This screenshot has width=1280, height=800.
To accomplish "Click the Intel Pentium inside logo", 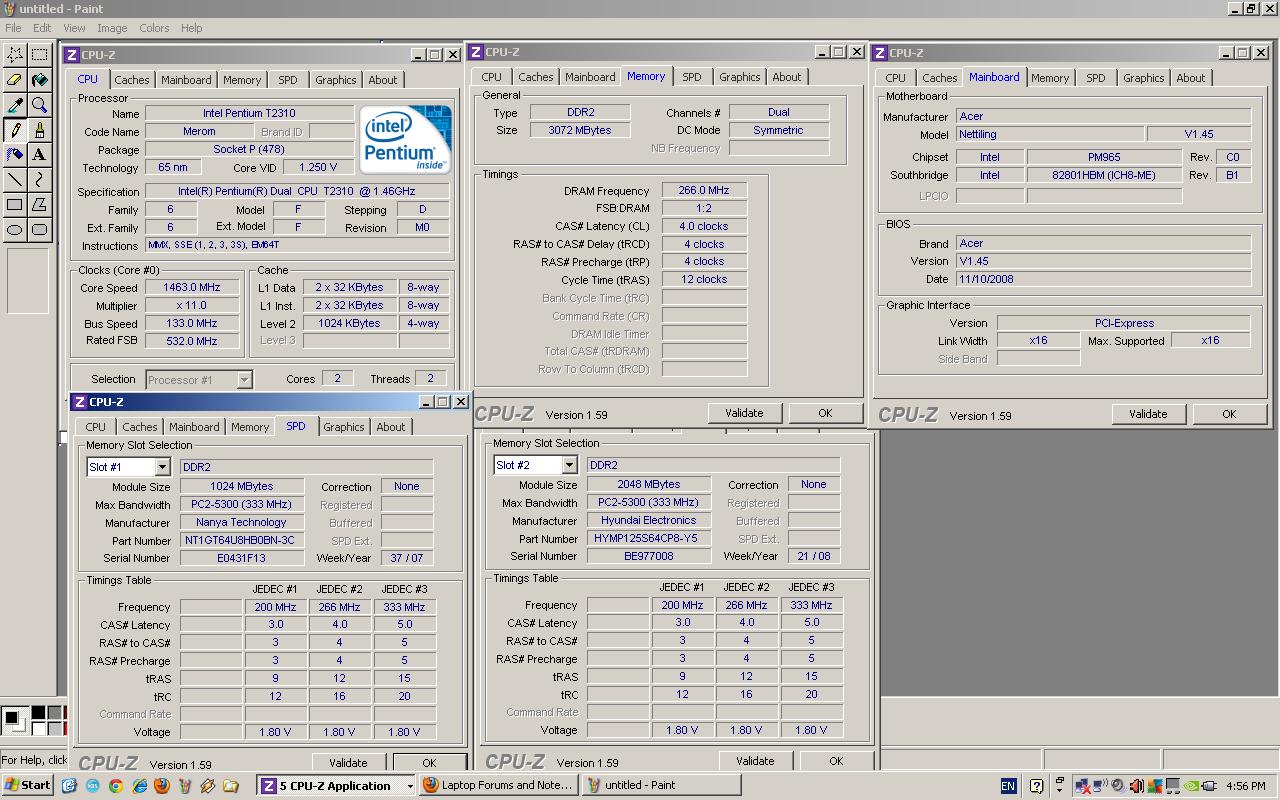I will pyautogui.click(x=405, y=139).
